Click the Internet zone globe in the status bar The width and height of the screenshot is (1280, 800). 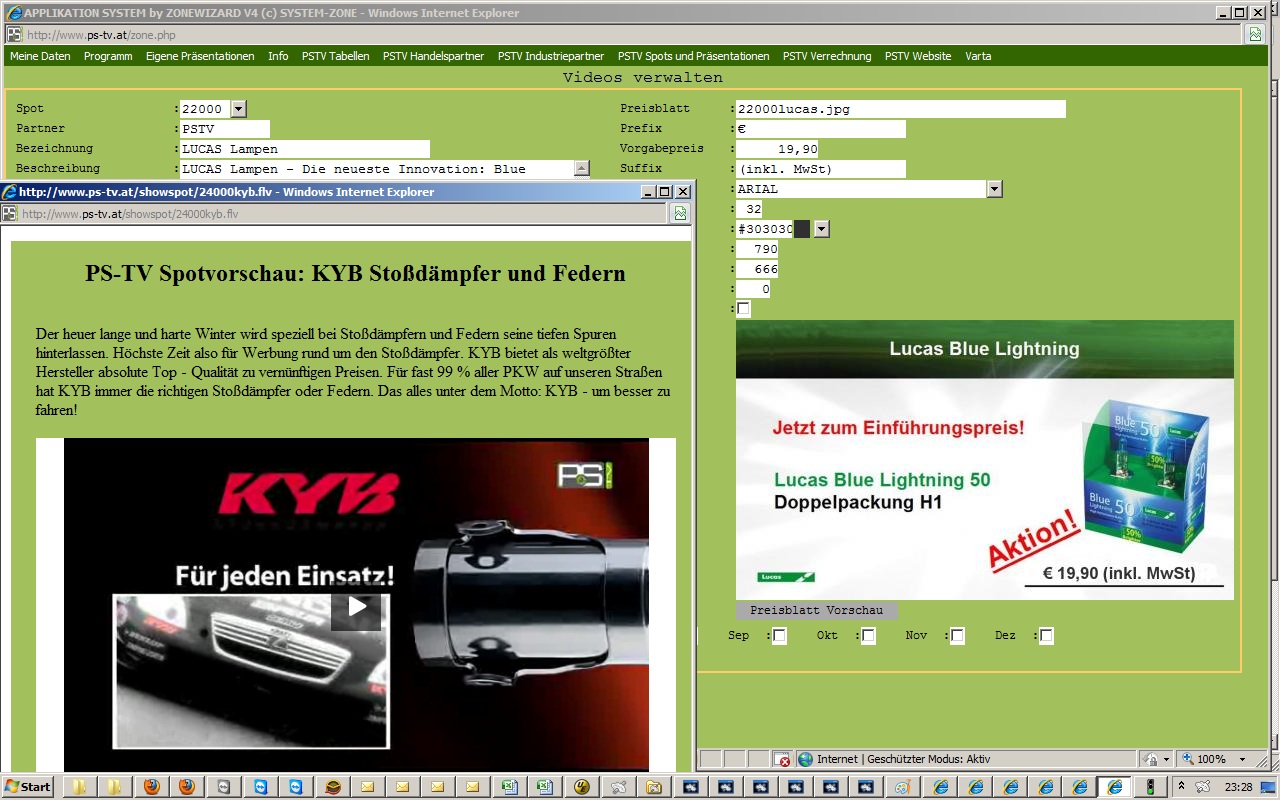pyautogui.click(x=805, y=759)
